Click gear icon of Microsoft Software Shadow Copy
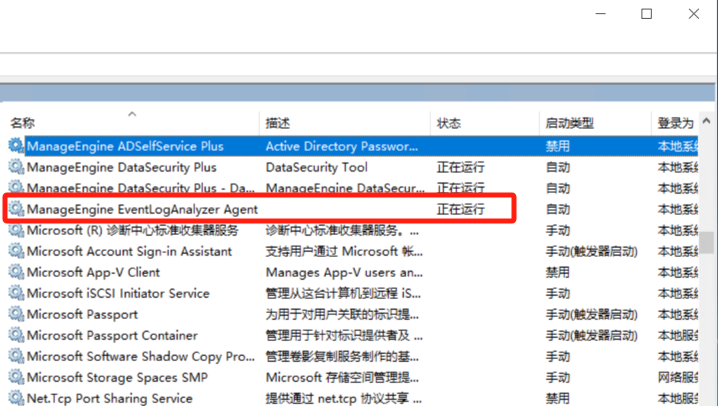The height and width of the screenshot is (406, 718). [16, 356]
